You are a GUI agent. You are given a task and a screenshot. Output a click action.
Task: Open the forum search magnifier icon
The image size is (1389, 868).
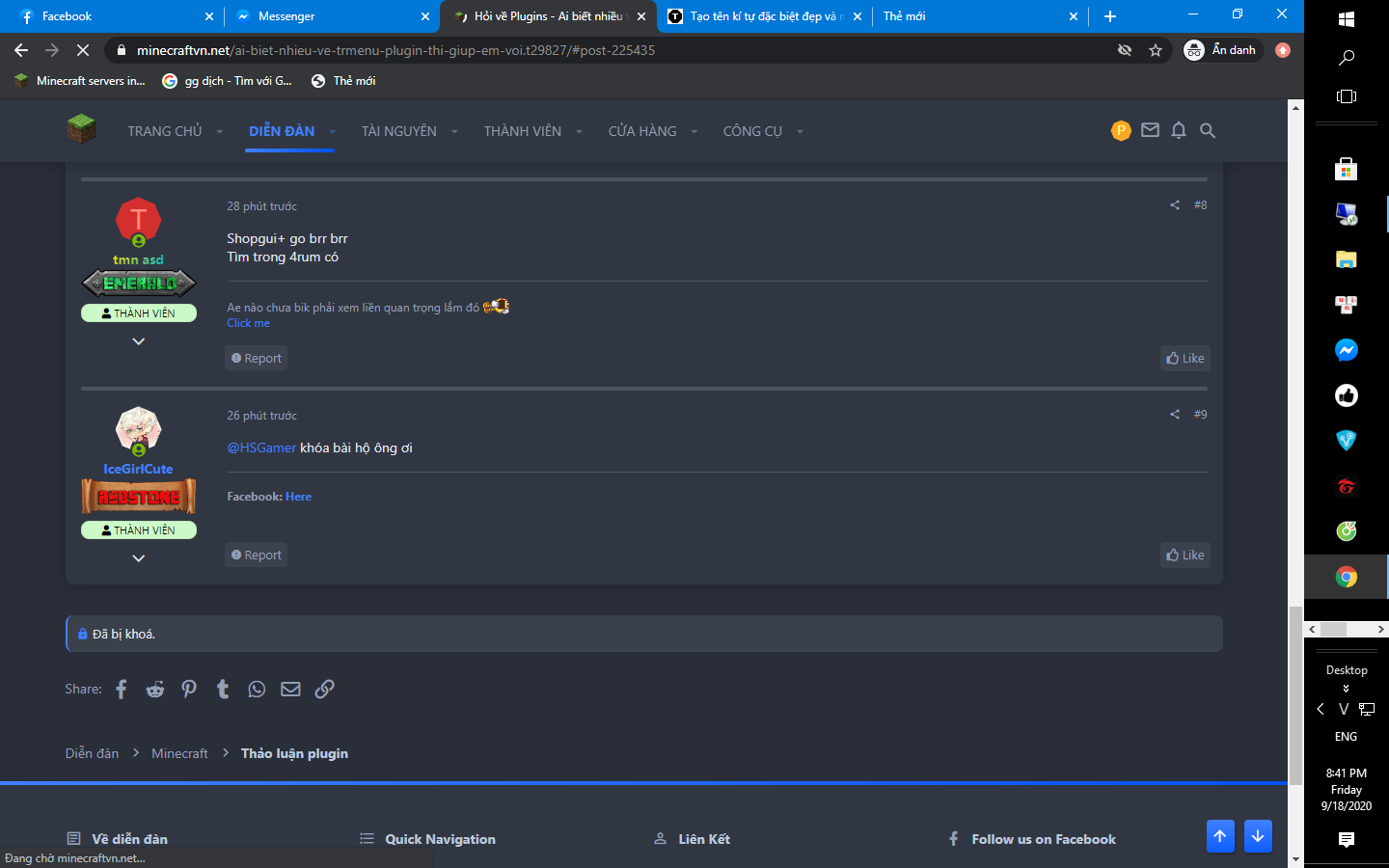click(x=1208, y=130)
